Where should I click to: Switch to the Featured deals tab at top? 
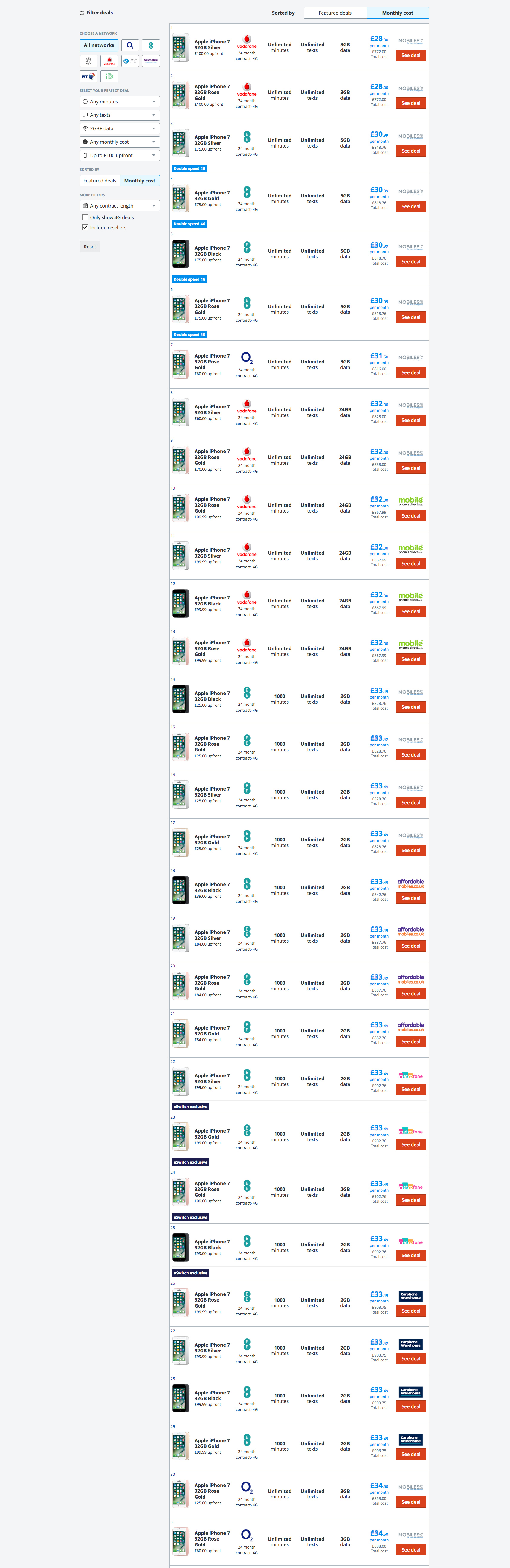coord(335,13)
